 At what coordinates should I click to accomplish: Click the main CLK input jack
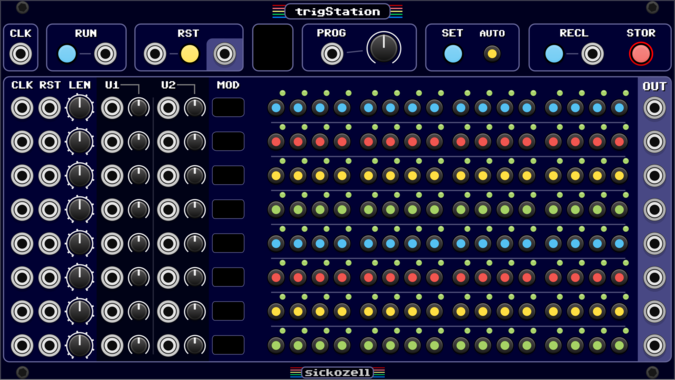point(20,54)
